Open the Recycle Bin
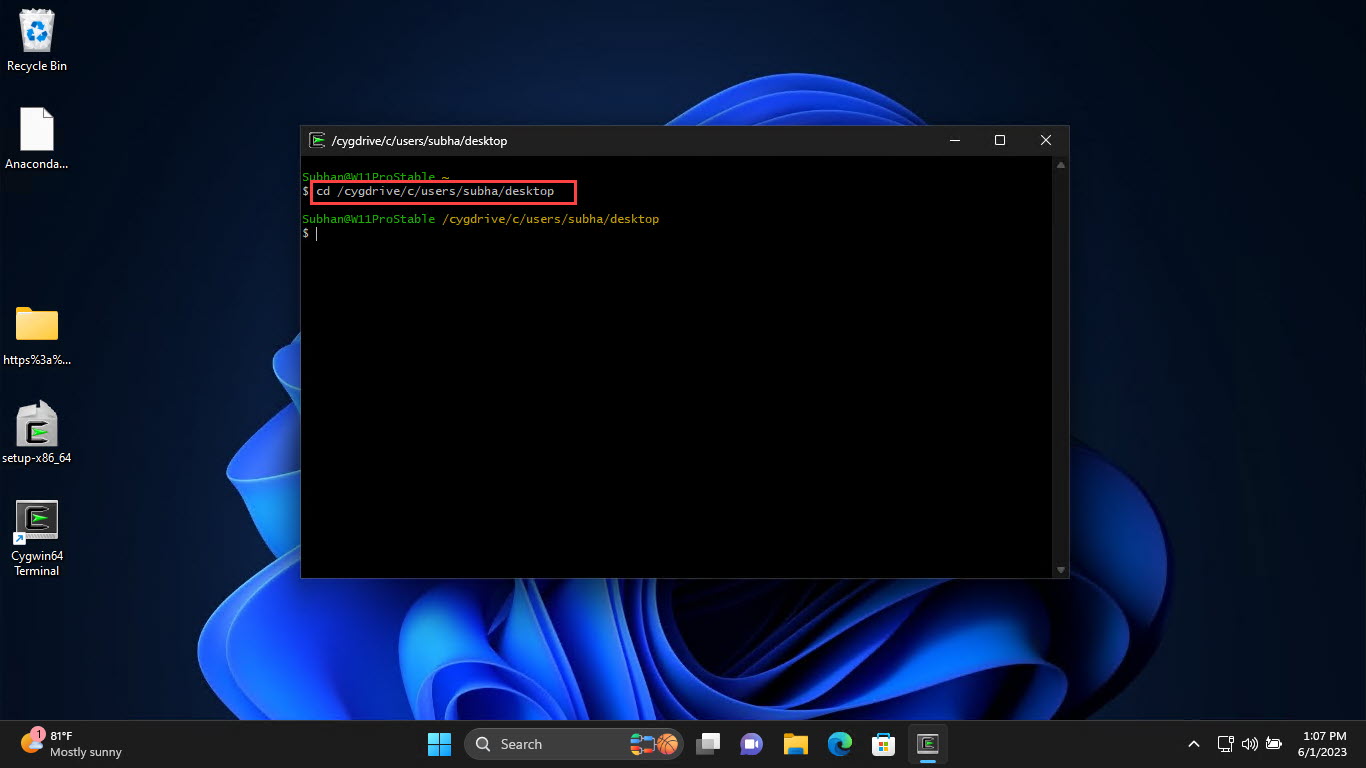The height and width of the screenshot is (768, 1366). point(36,30)
